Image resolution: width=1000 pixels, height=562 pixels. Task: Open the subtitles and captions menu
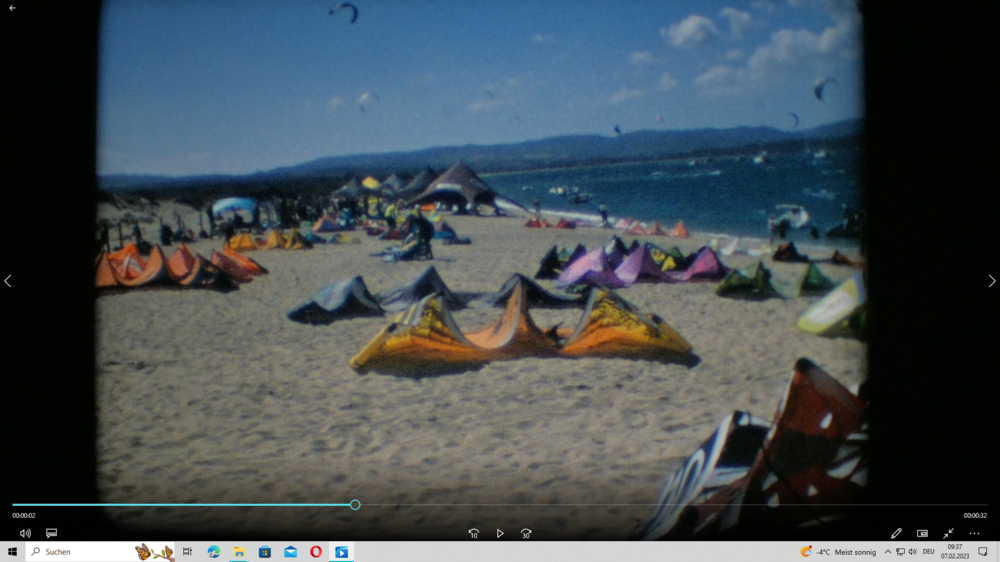click(x=51, y=534)
